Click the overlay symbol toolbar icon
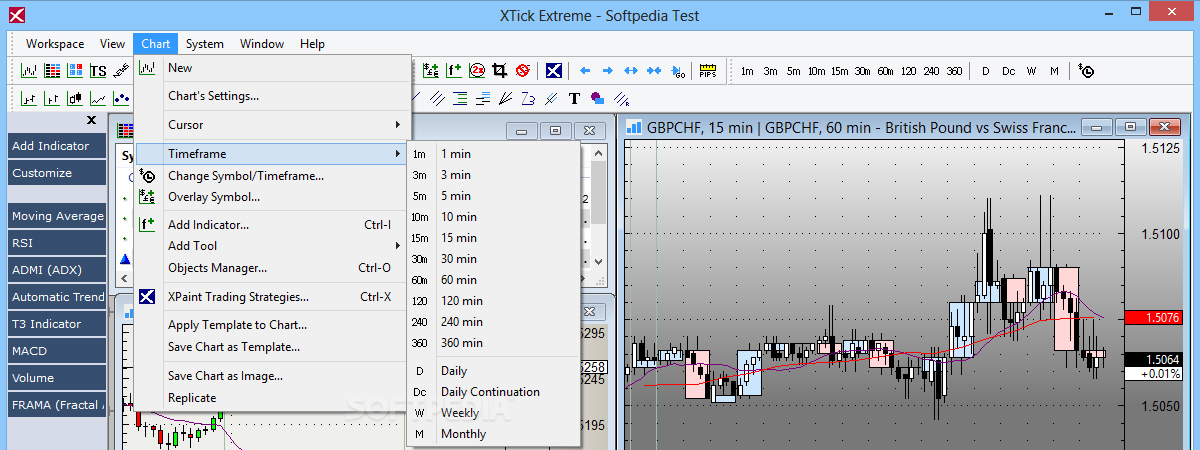 (x=431, y=70)
